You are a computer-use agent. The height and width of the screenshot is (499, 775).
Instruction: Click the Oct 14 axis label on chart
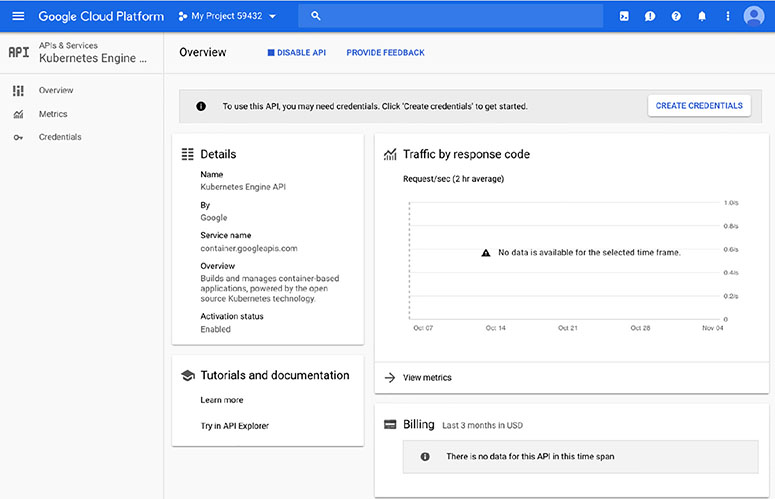[496, 328]
